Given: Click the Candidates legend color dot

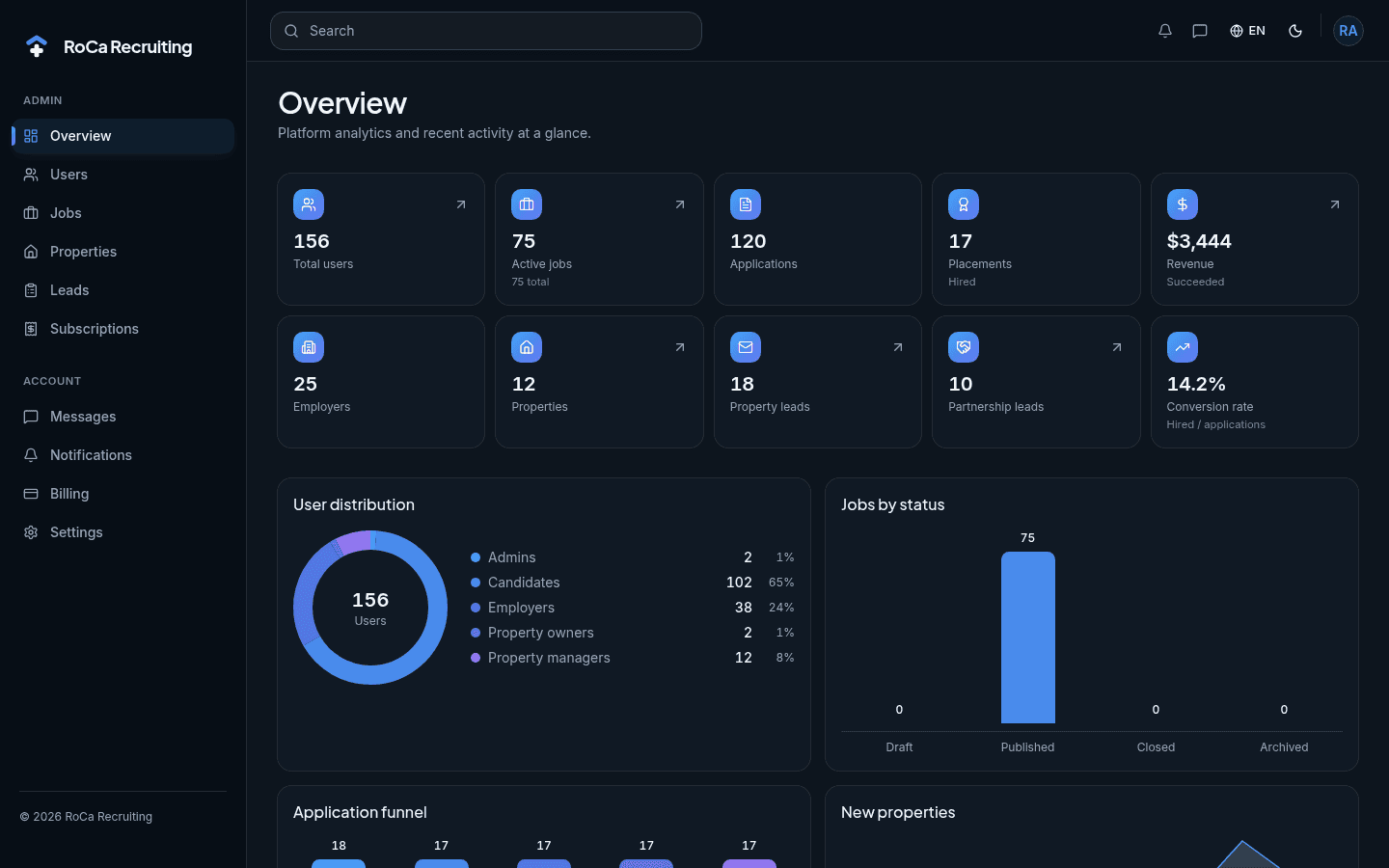Looking at the screenshot, I should [x=476, y=583].
